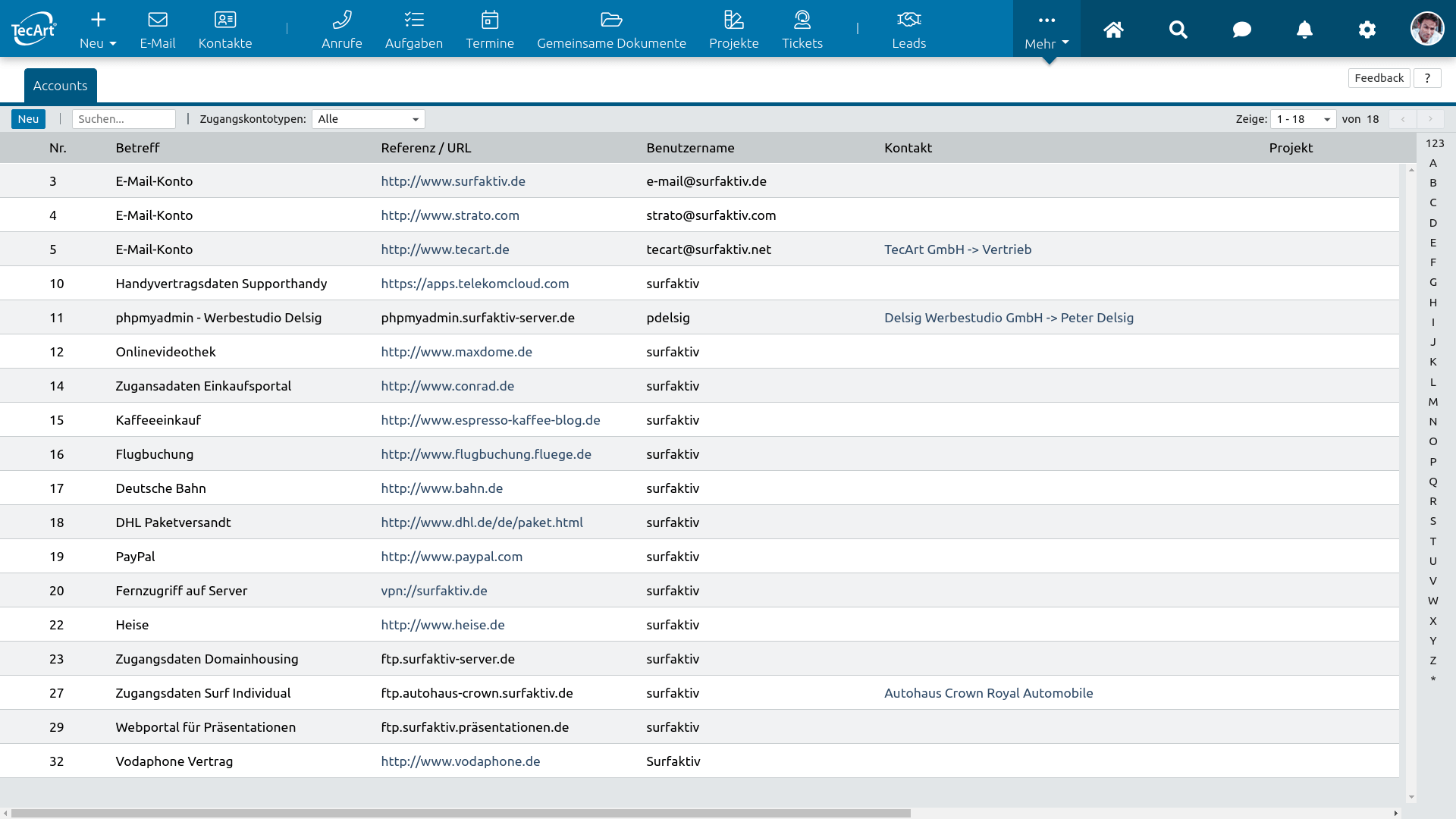
Task: Open the E-Mail module icon
Action: point(158,20)
